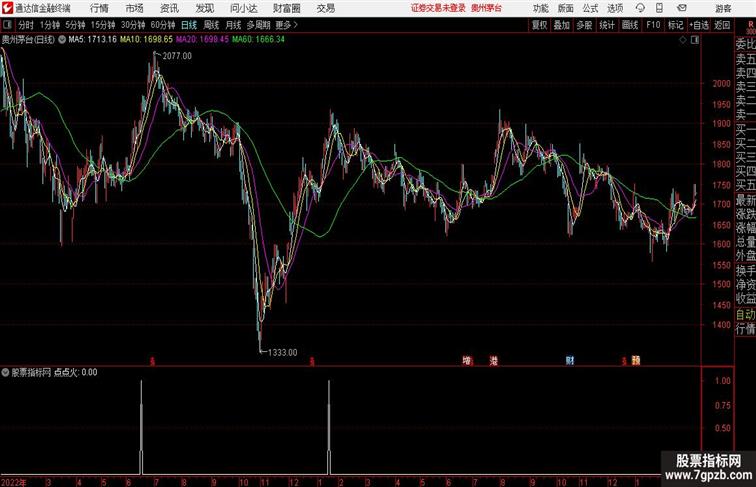
Task: Click the MA60: 1666.34 value
Action: (x=258, y=40)
